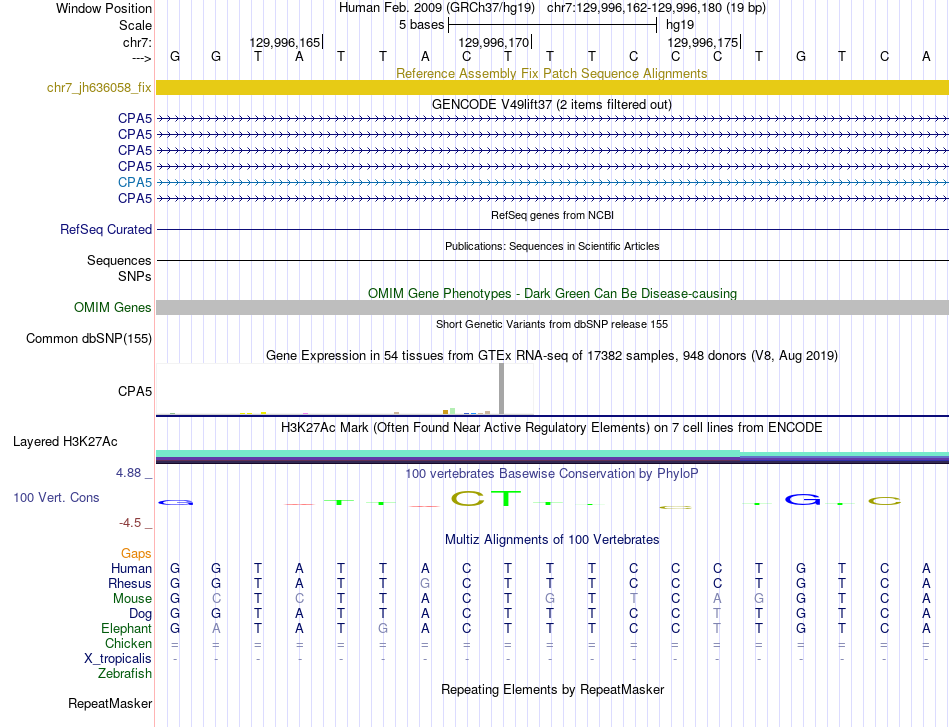The width and height of the screenshot is (950, 727).
Task: Click the 129,996,170 position marker
Action: 493,42
